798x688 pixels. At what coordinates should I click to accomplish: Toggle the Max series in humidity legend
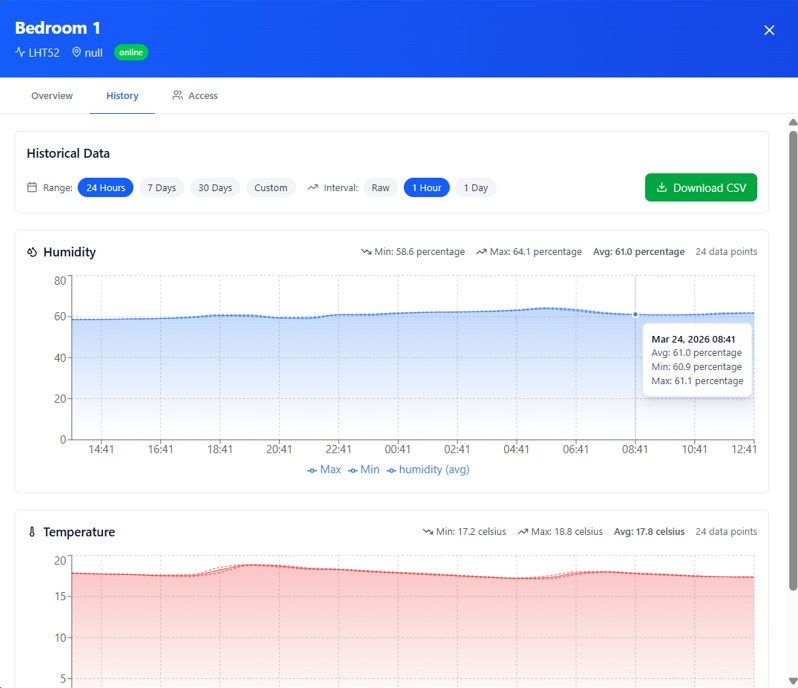[x=324, y=469]
